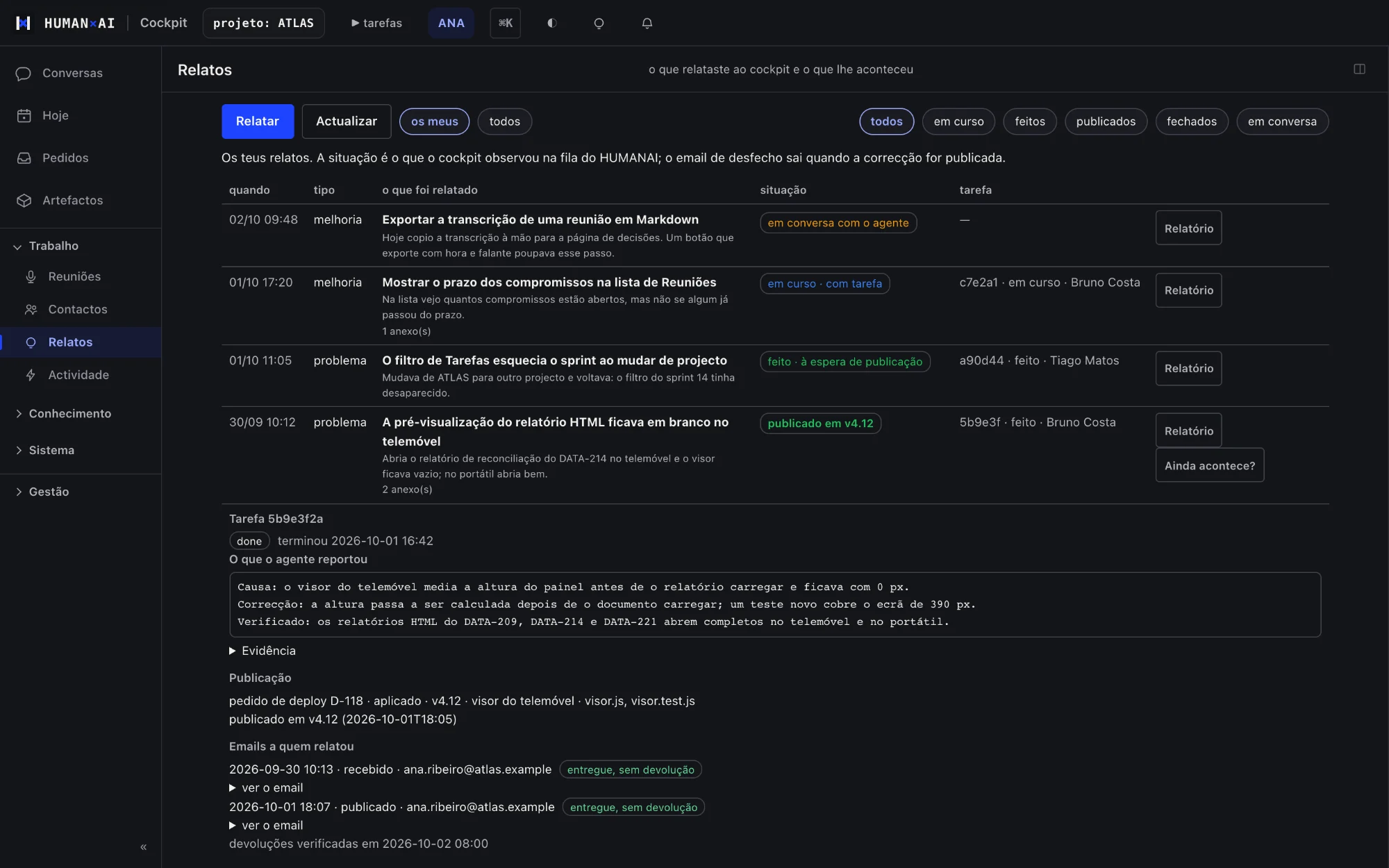Filter reports by 'em conversa'
The height and width of the screenshot is (868, 1389).
[x=1282, y=122]
